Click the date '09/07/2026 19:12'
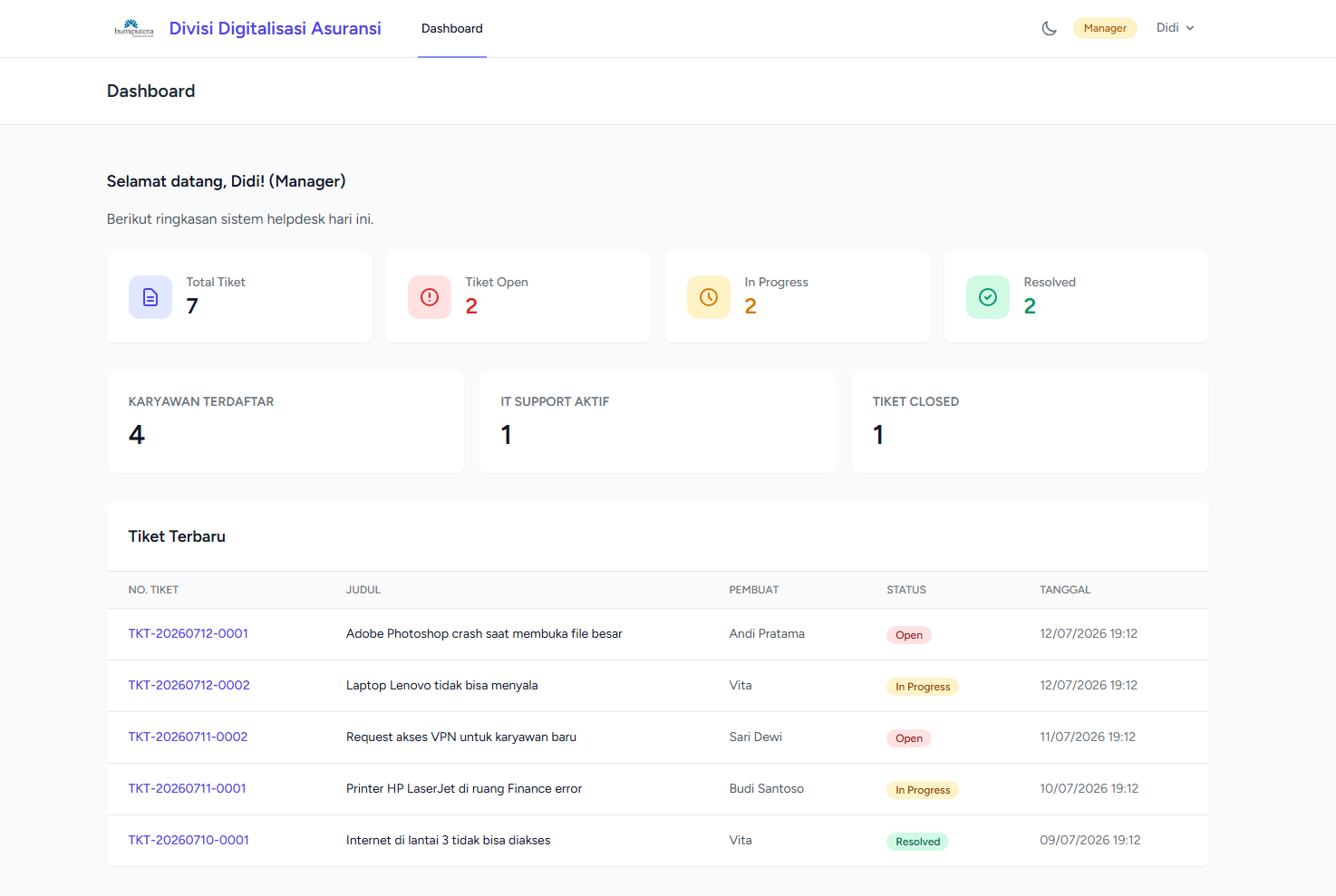This screenshot has height=896, width=1336. pos(1090,840)
